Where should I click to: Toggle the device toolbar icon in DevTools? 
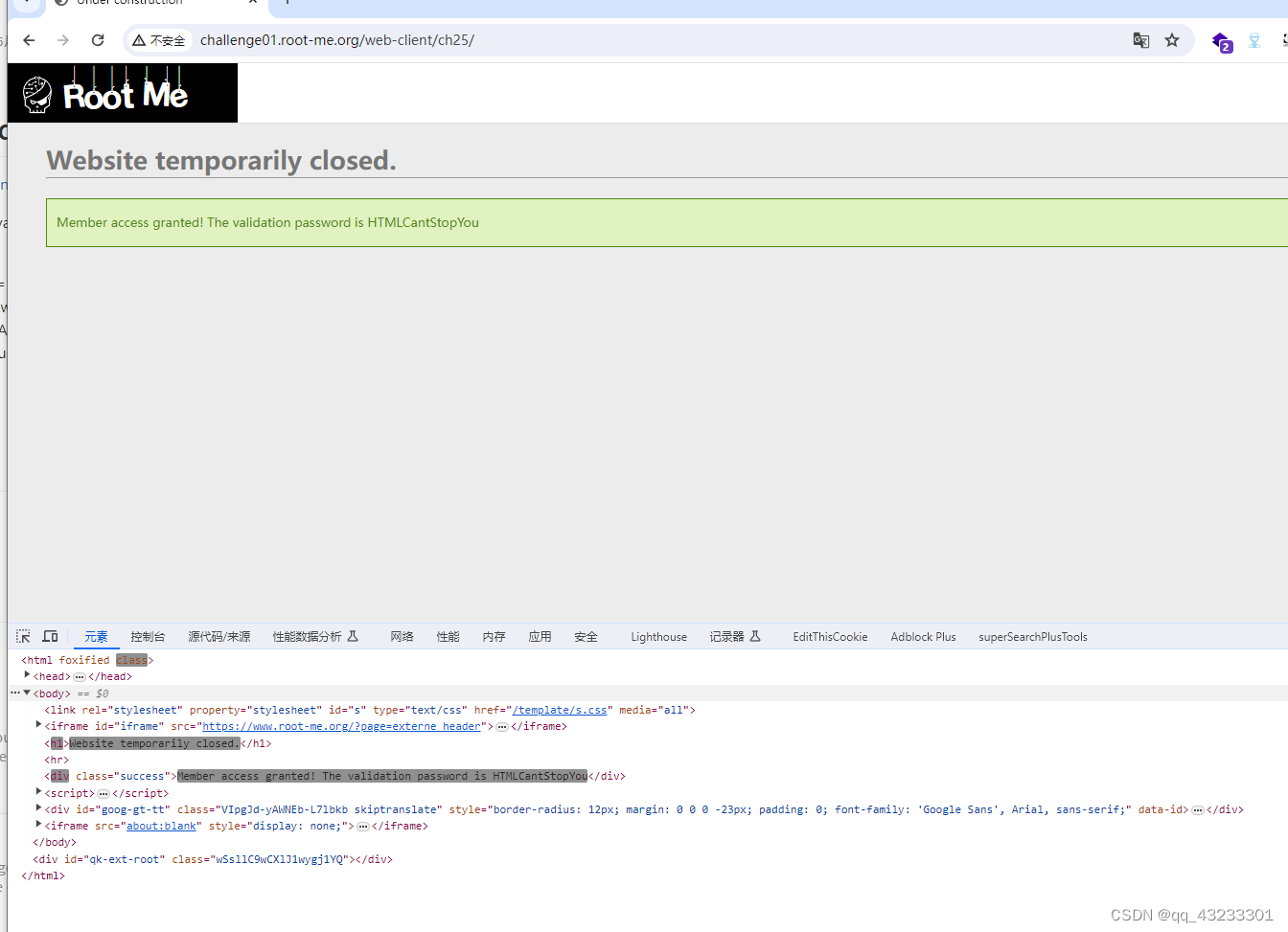(50, 636)
